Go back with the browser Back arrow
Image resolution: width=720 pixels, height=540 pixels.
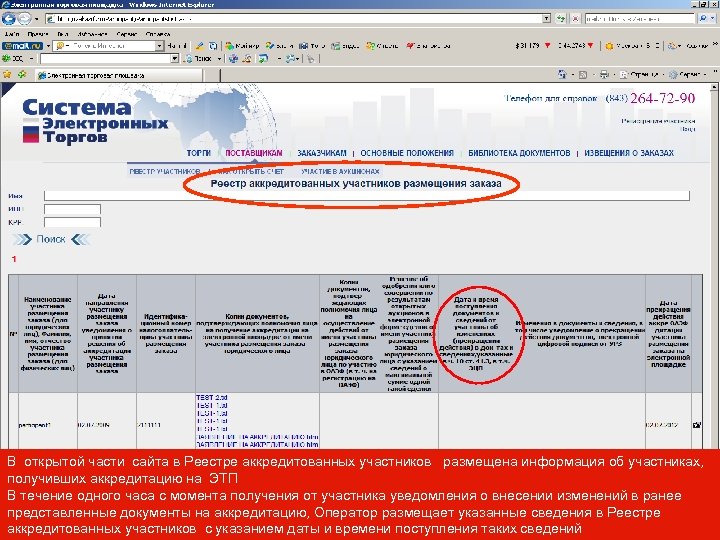point(9,19)
